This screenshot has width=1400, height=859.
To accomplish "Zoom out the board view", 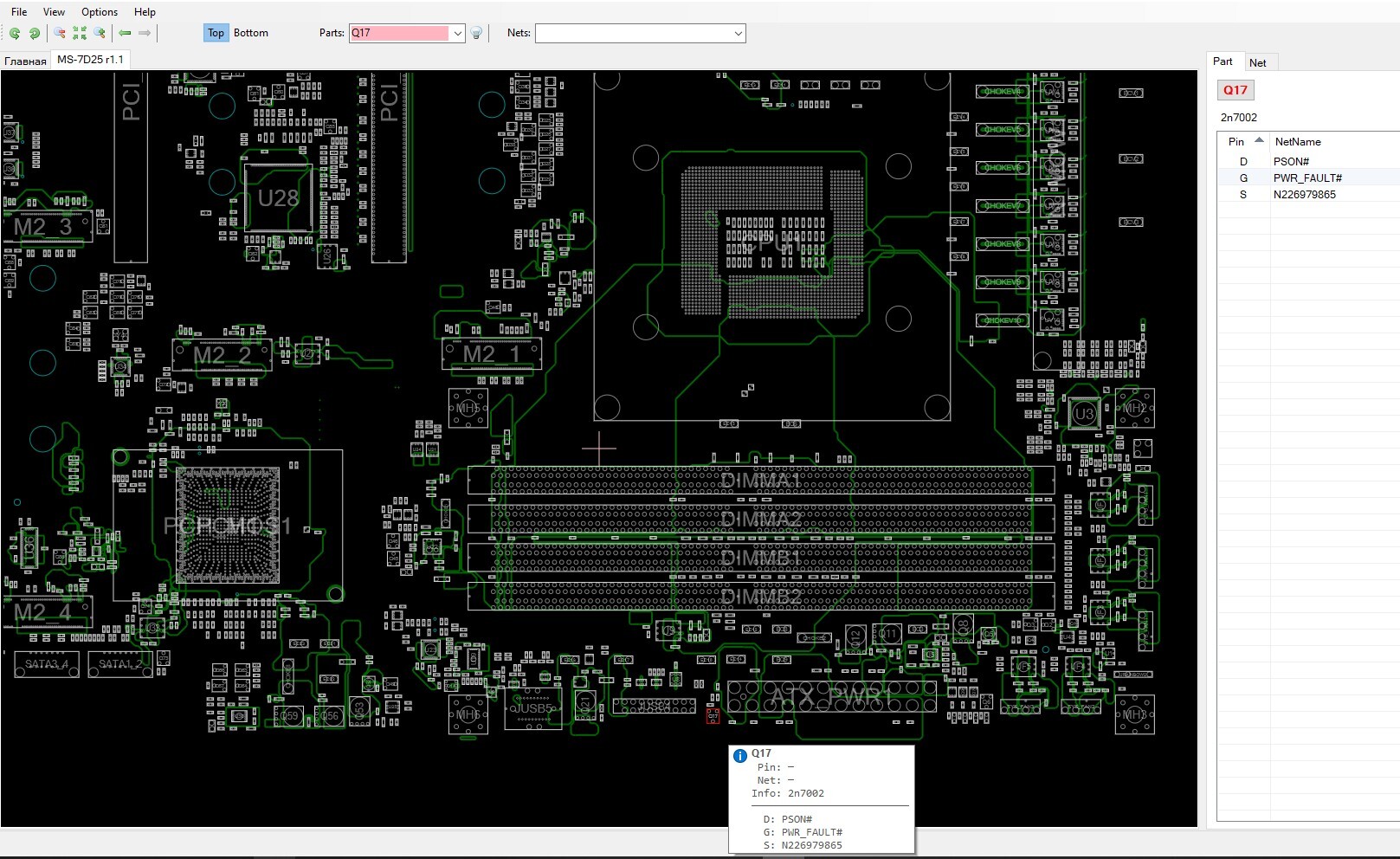I will (60, 33).
